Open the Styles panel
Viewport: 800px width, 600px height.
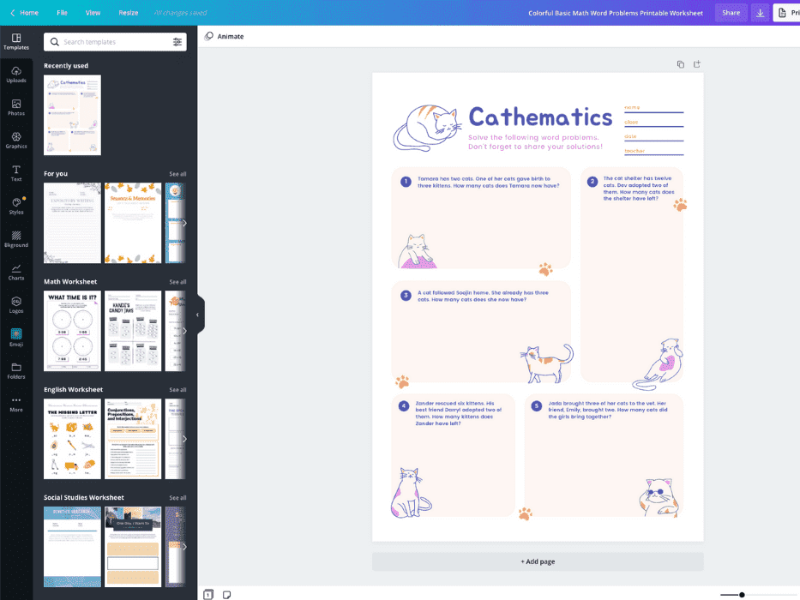click(16, 207)
